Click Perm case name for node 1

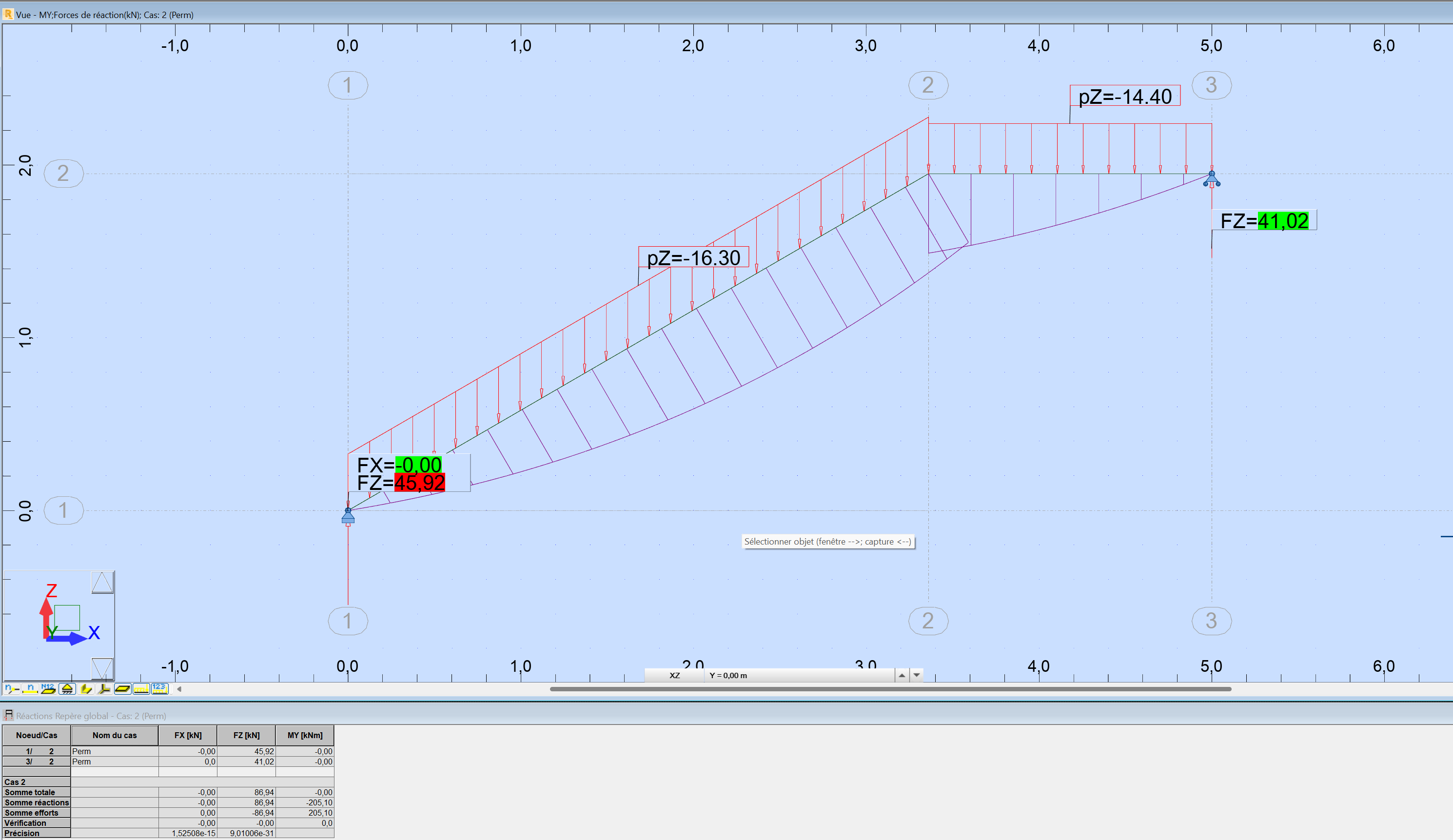115,751
